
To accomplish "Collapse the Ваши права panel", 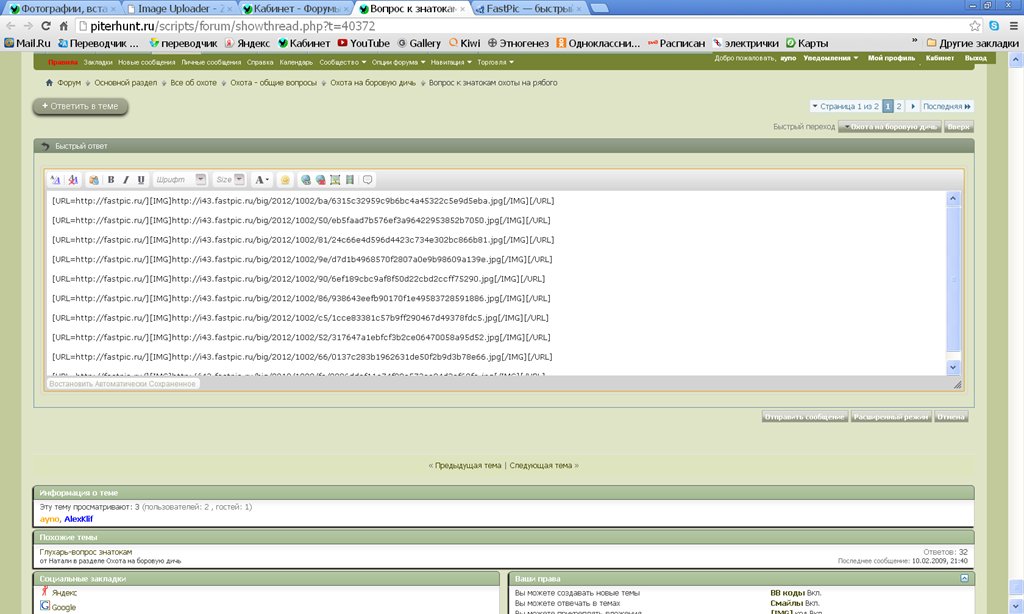I will click(x=965, y=579).
